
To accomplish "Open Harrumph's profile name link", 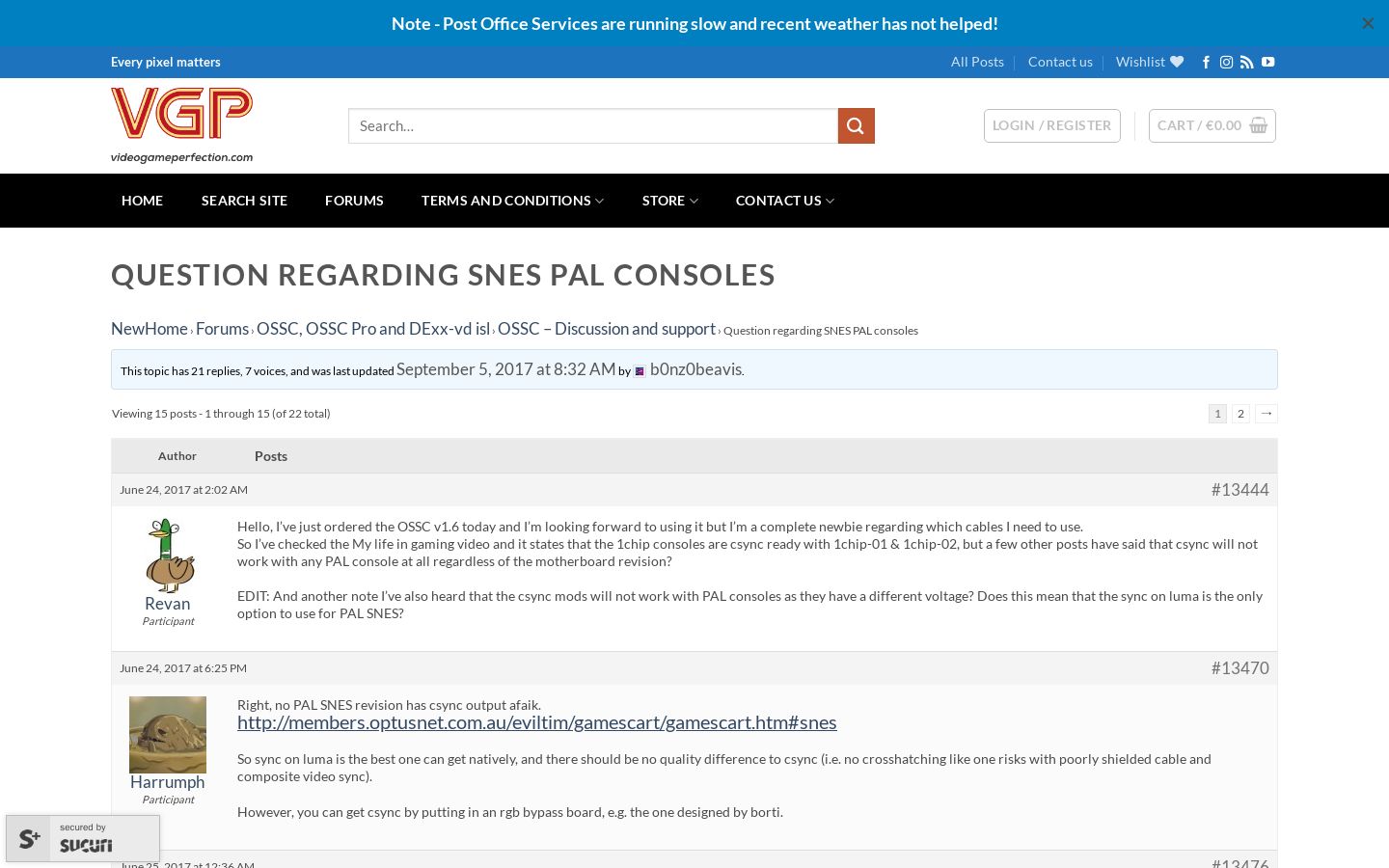I will pyautogui.click(x=168, y=782).
